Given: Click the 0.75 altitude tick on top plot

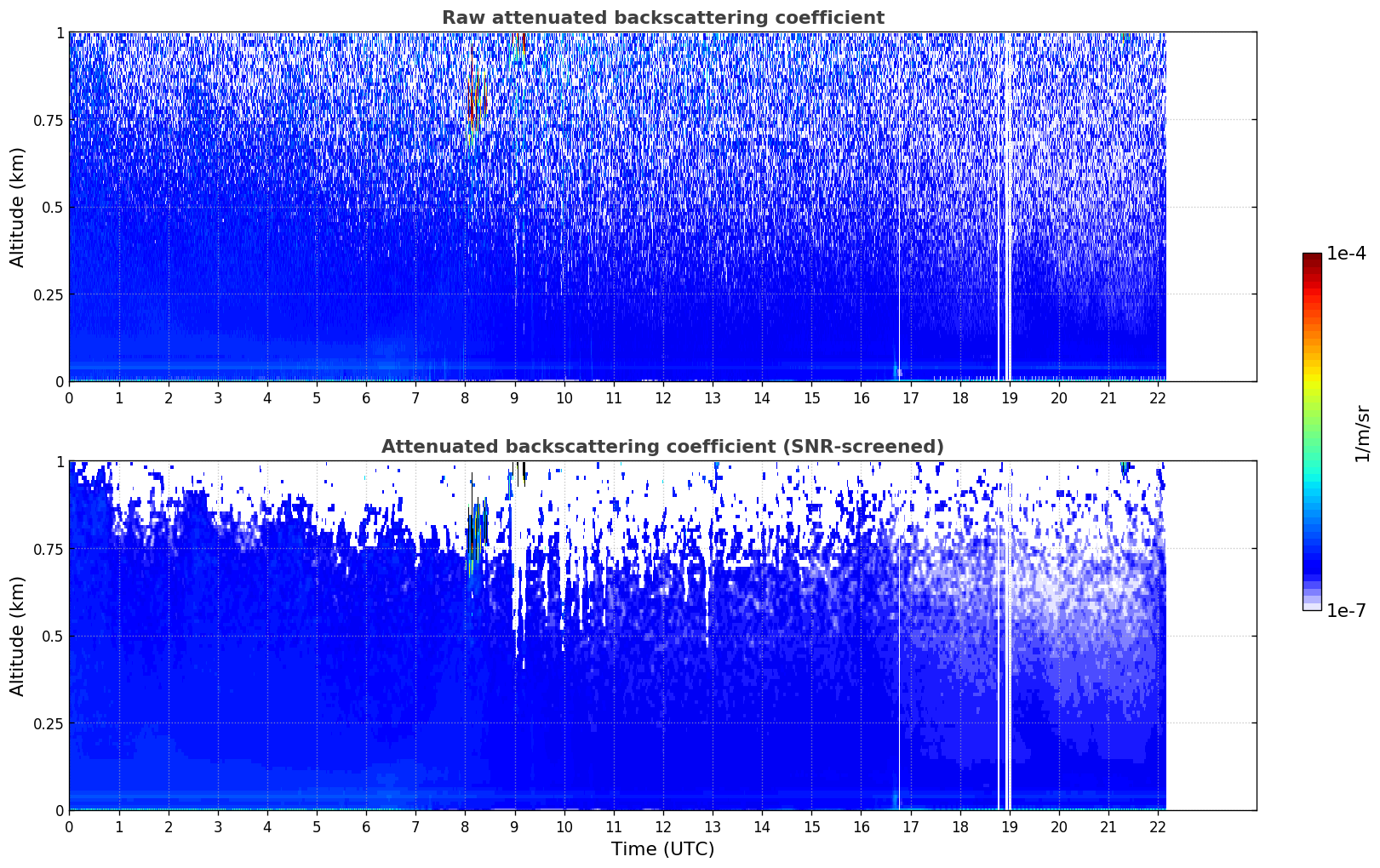Looking at the screenshot, I should coord(50,120).
